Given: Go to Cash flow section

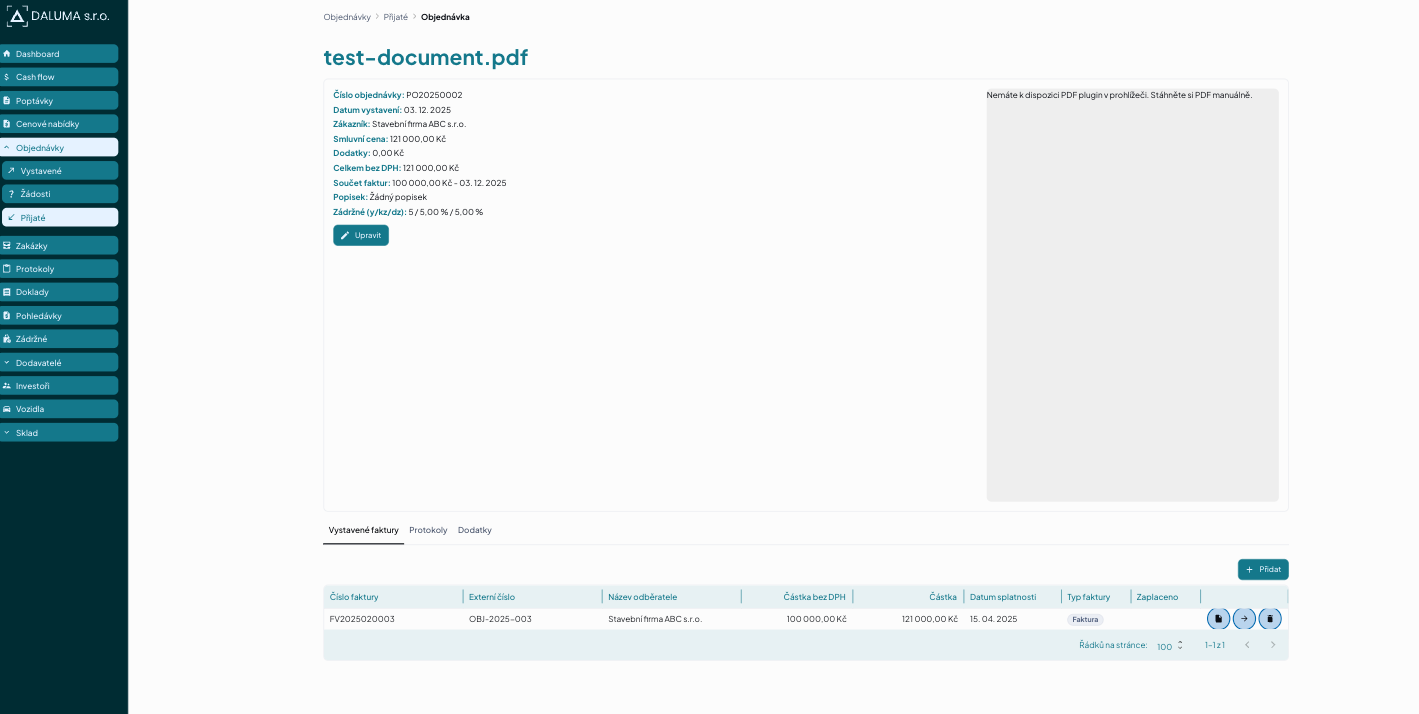Looking at the screenshot, I should [59, 77].
